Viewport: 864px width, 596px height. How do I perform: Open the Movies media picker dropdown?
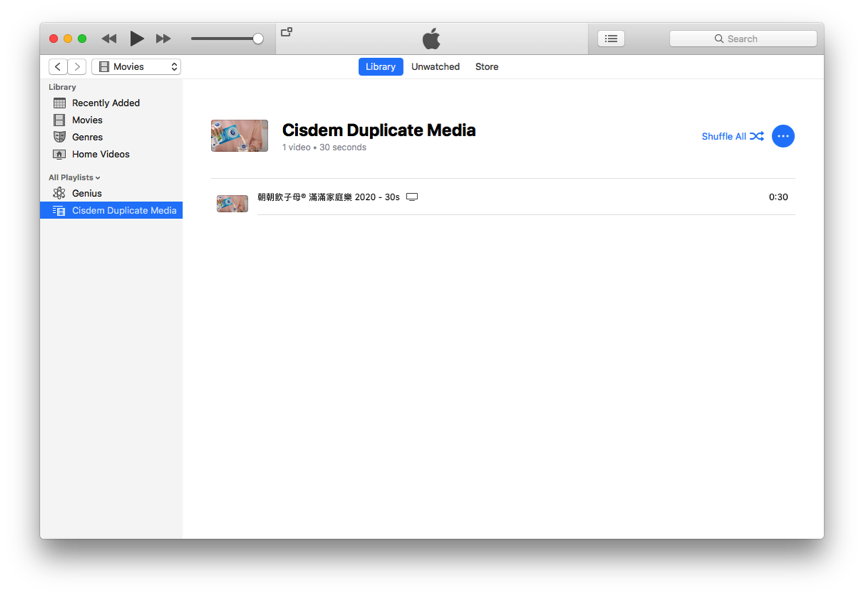tap(136, 67)
